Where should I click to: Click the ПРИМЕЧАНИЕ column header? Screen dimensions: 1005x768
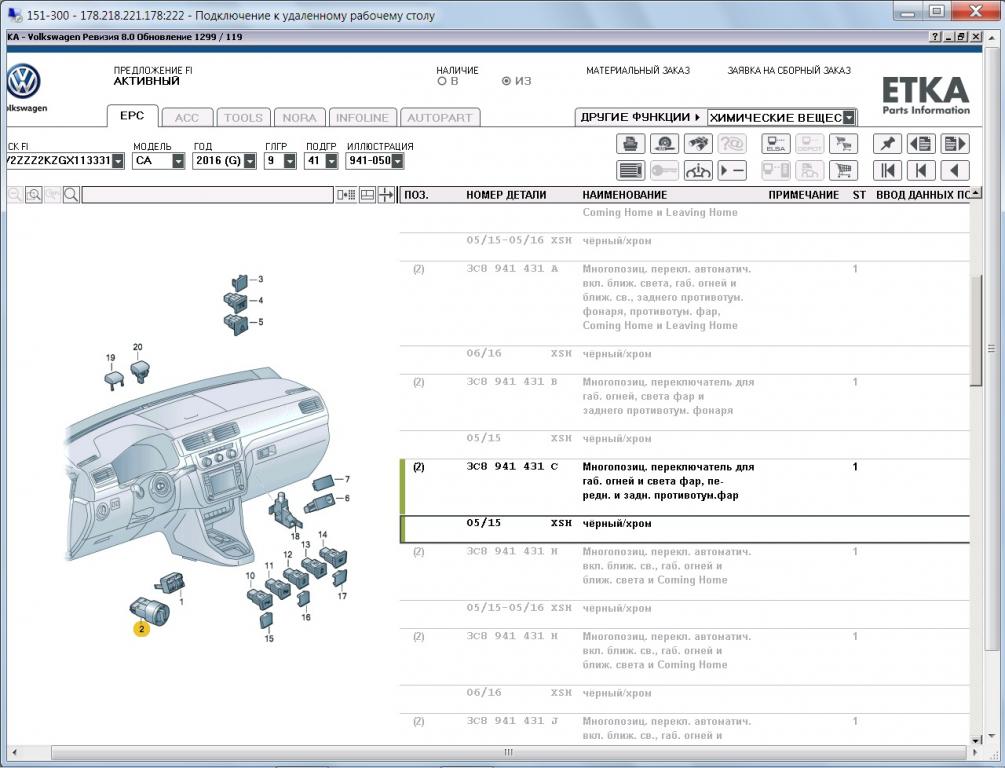(x=804, y=195)
